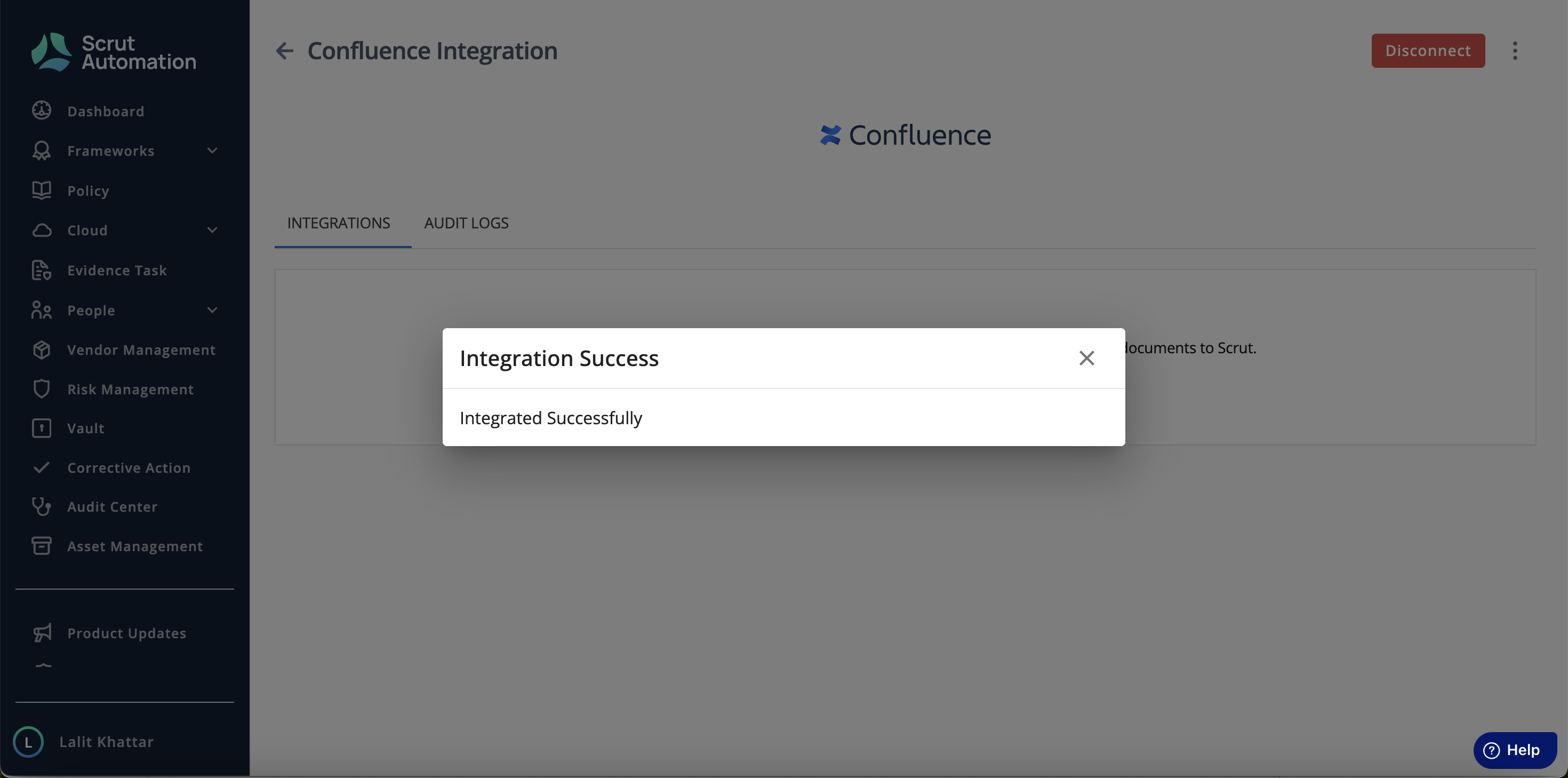The image size is (1568, 778).
Task: Click the Lalit Khattar user name
Action: [107, 742]
